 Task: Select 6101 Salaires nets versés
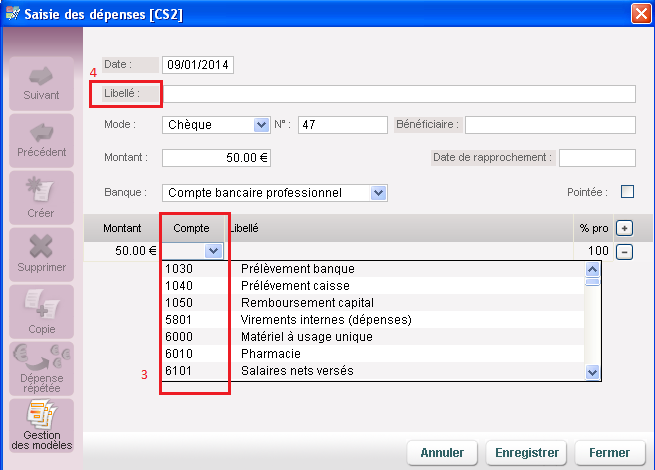(373, 371)
